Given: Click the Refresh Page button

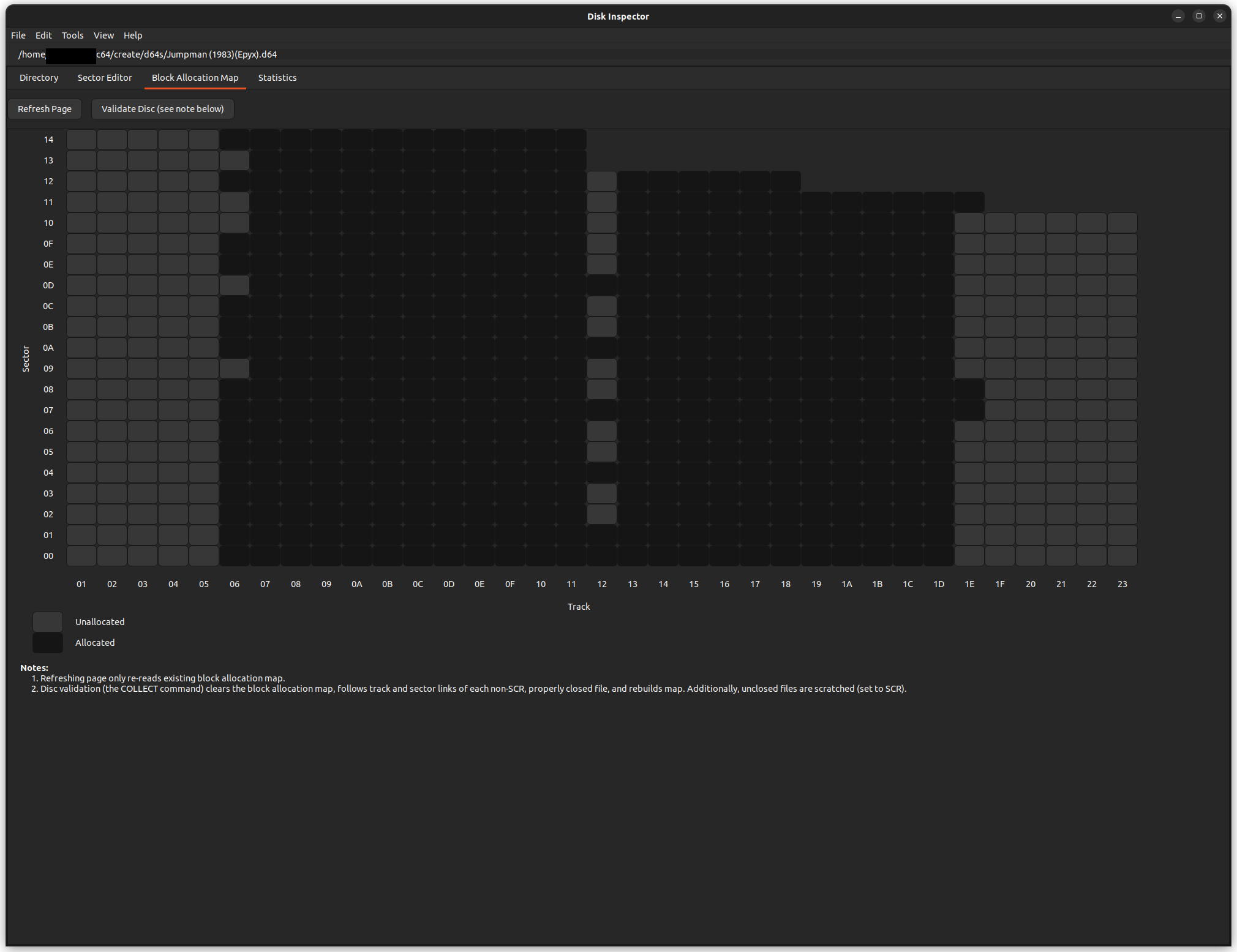Looking at the screenshot, I should click(x=45, y=109).
